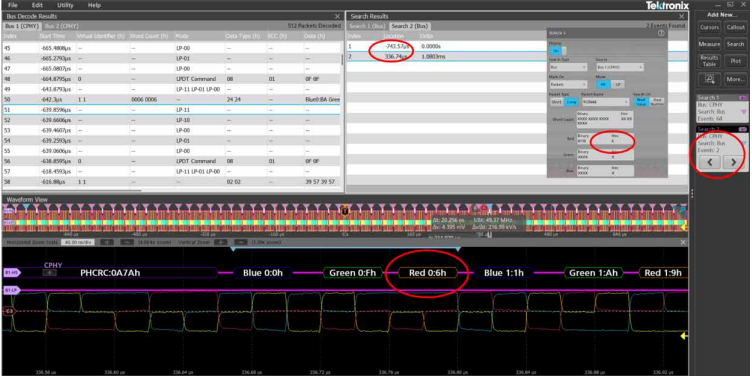Go to next Search 2 event

pyautogui.click(x=733, y=162)
